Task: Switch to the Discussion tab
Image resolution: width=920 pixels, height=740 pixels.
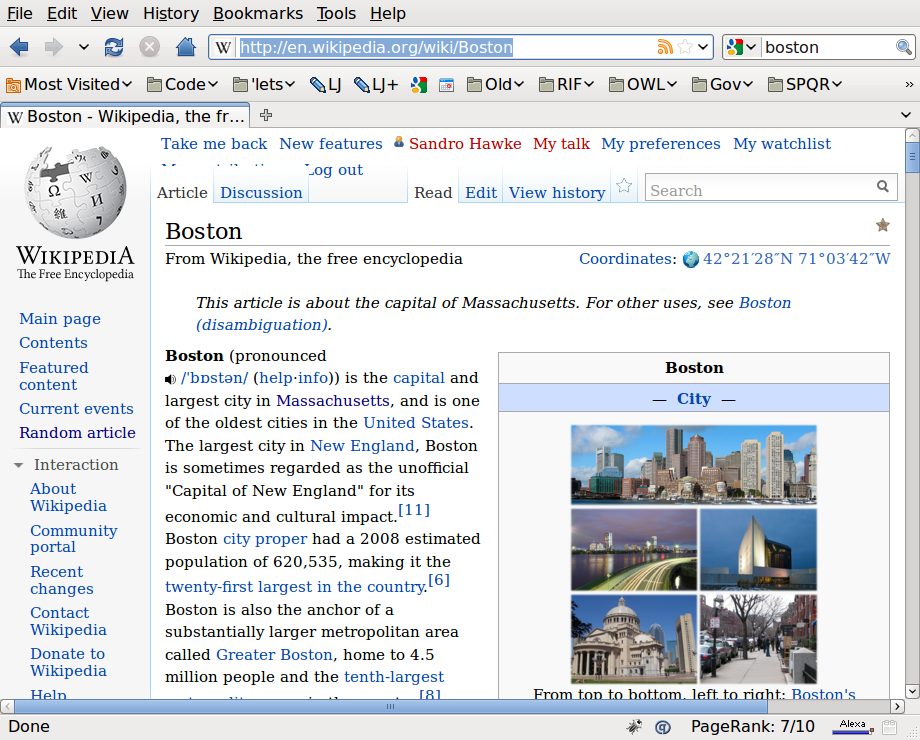Action: click(x=261, y=193)
